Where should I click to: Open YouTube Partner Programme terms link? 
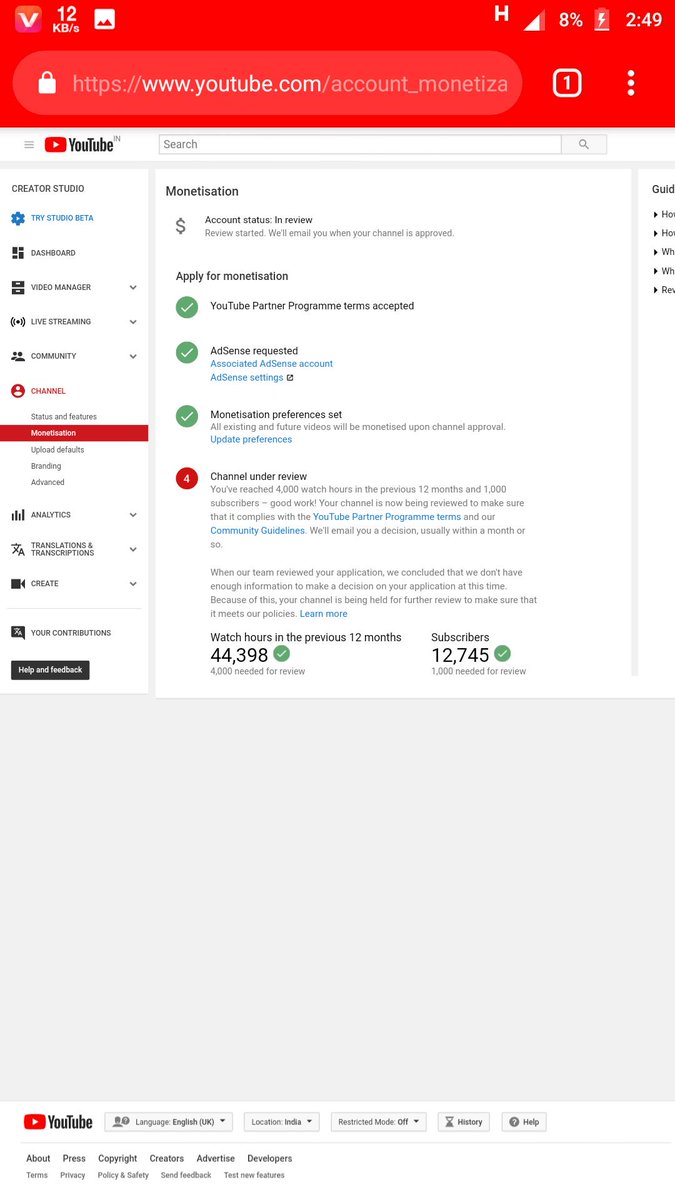[387, 517]
